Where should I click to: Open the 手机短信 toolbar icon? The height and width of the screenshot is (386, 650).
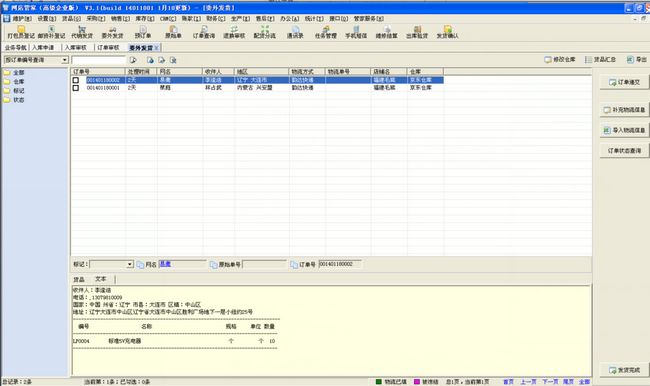point(356,32)
